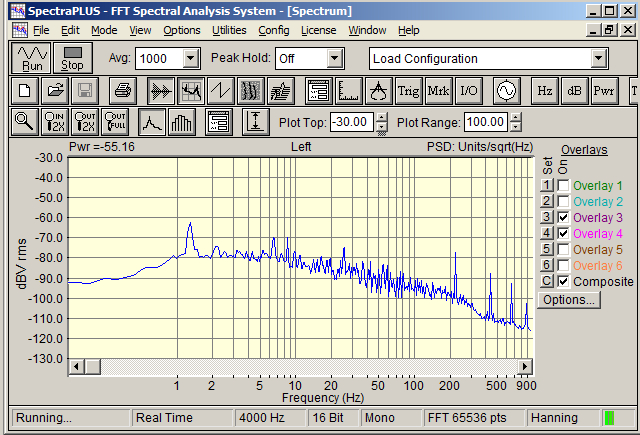Click the scrollbar right arrow under the plot

[x=525, y=367]
